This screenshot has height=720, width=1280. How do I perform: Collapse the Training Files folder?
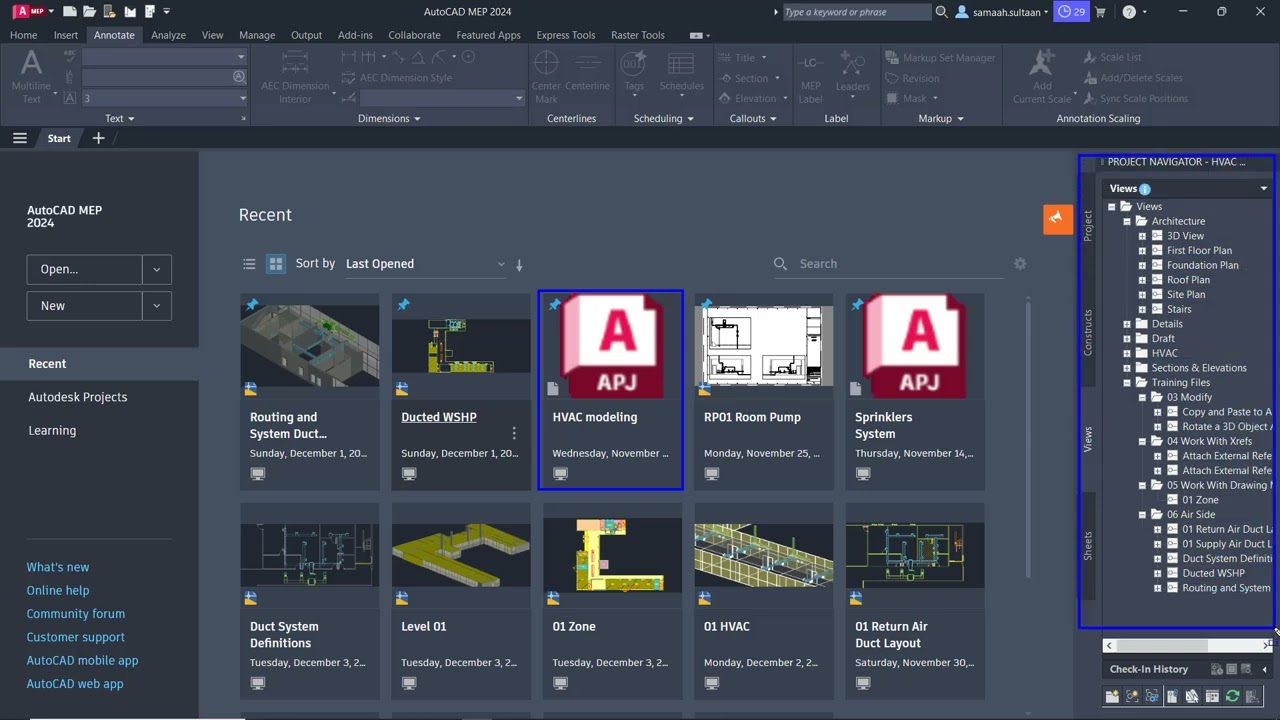tap(1127, 383)
